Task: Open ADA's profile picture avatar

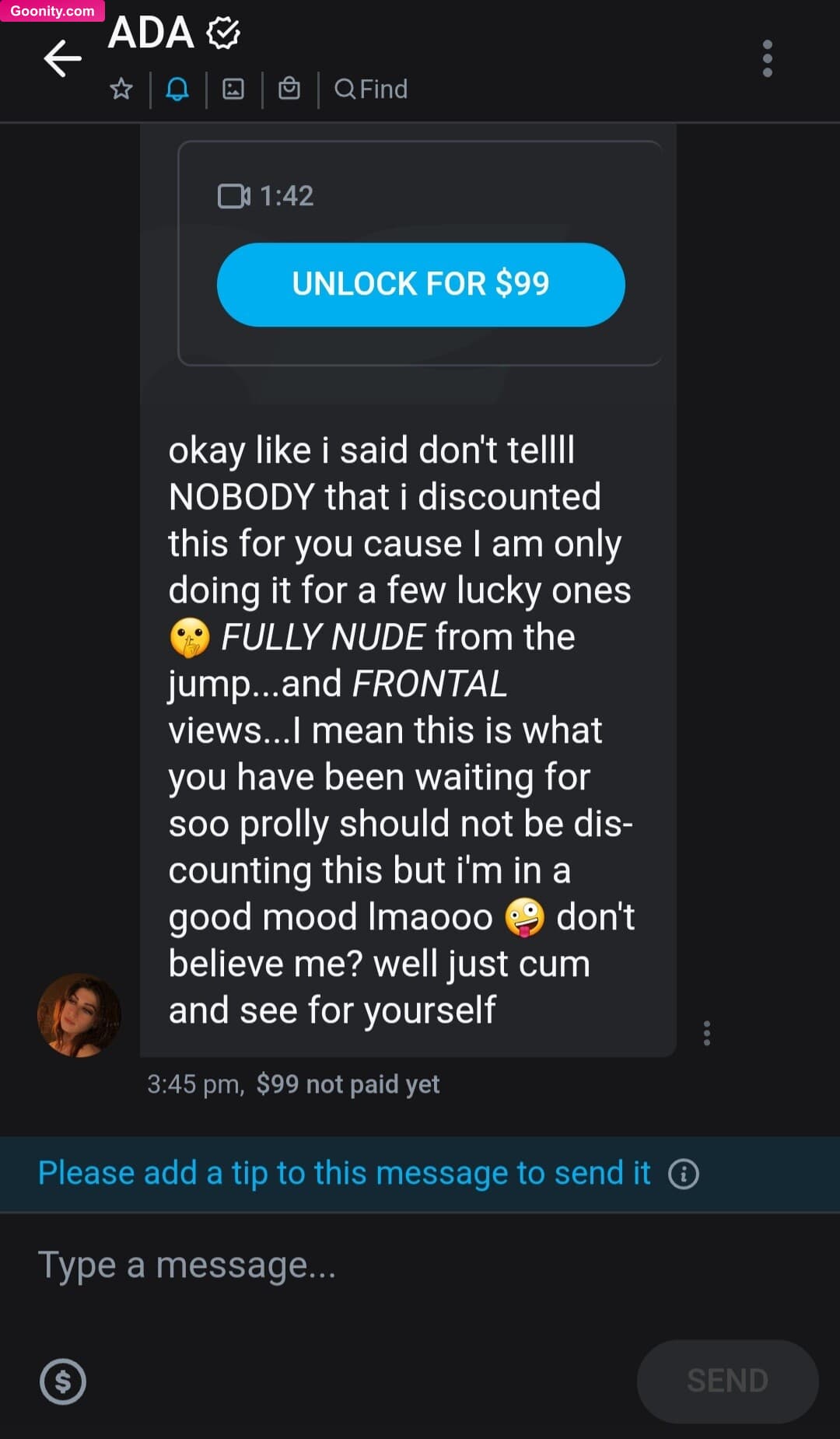Action: (x=79, y=1015)
